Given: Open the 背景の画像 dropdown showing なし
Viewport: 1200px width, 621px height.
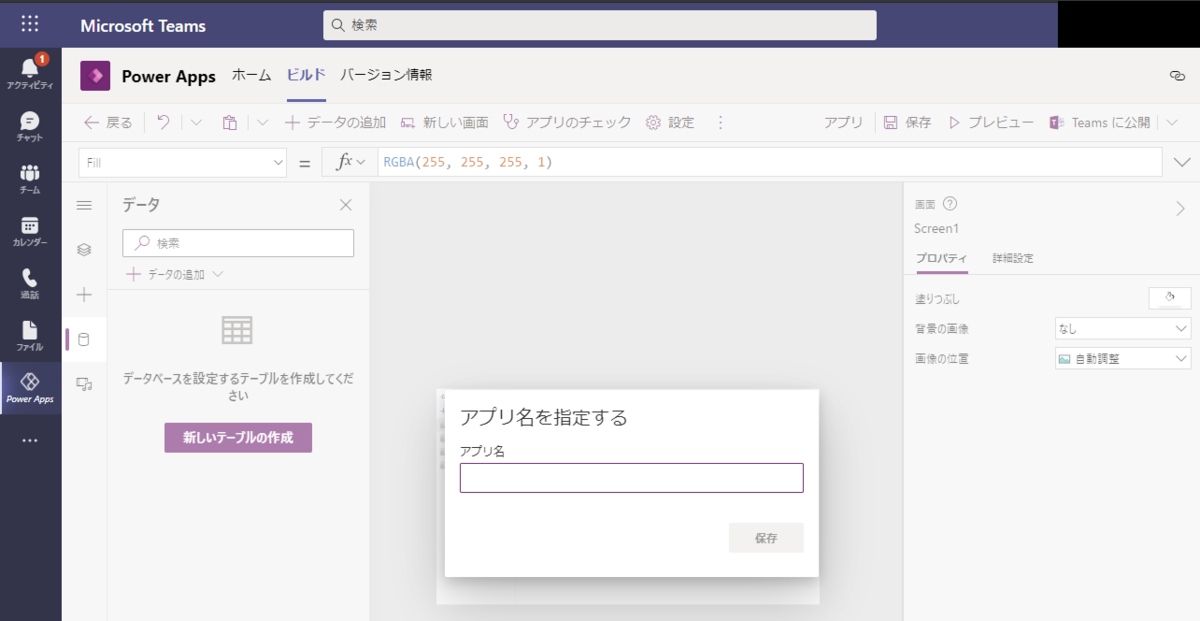Looking at the screenshot, I should pos(1122,327).
